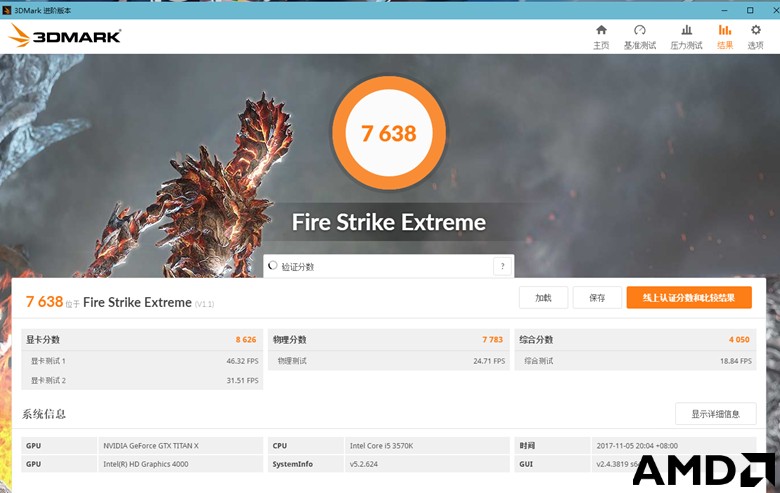This screenshot has height=493, width=780.
Task: Click the 7 638 score circle
Action: 389,133
